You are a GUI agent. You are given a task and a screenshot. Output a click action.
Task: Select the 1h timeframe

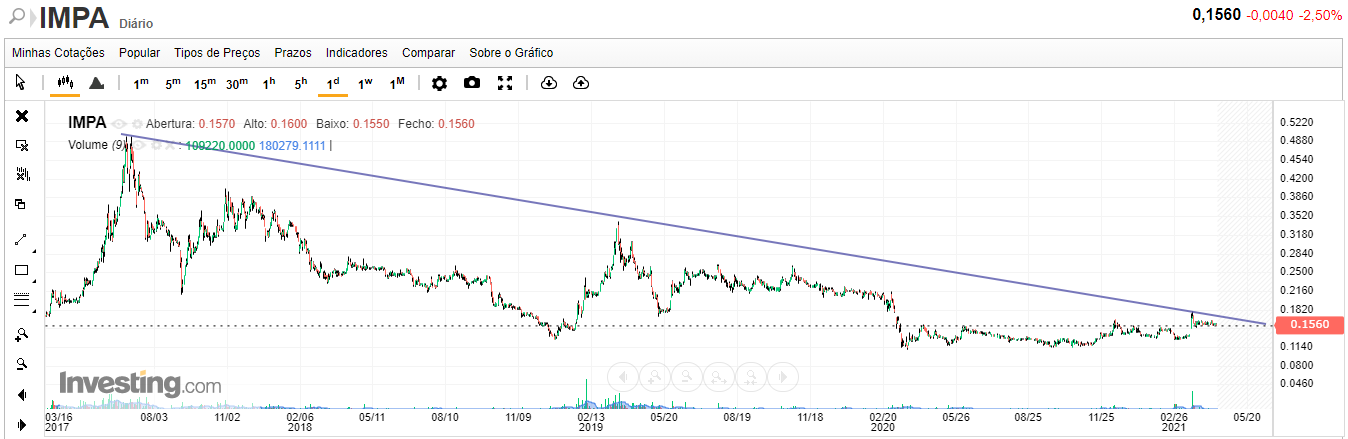[x=269, y=83]
